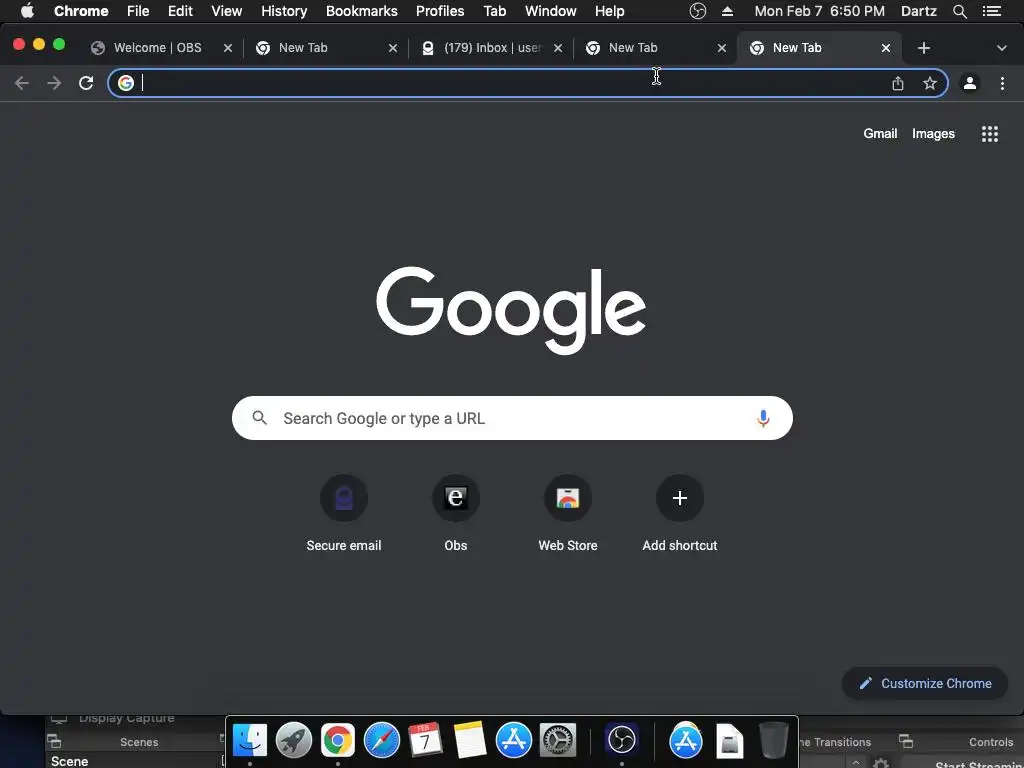Open Safari from the dock
Viewport: 1024px width, 768px height.
pos(381,741)
